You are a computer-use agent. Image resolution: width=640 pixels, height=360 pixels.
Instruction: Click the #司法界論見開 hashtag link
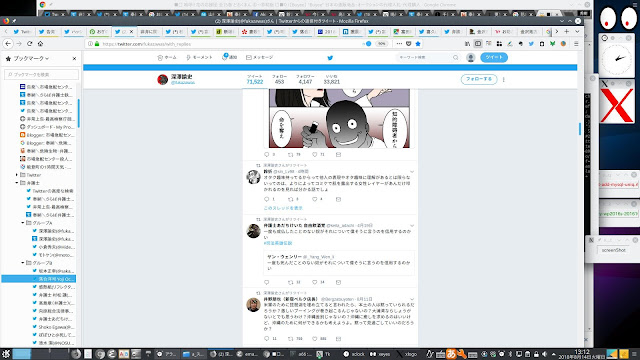pos(278,243)
